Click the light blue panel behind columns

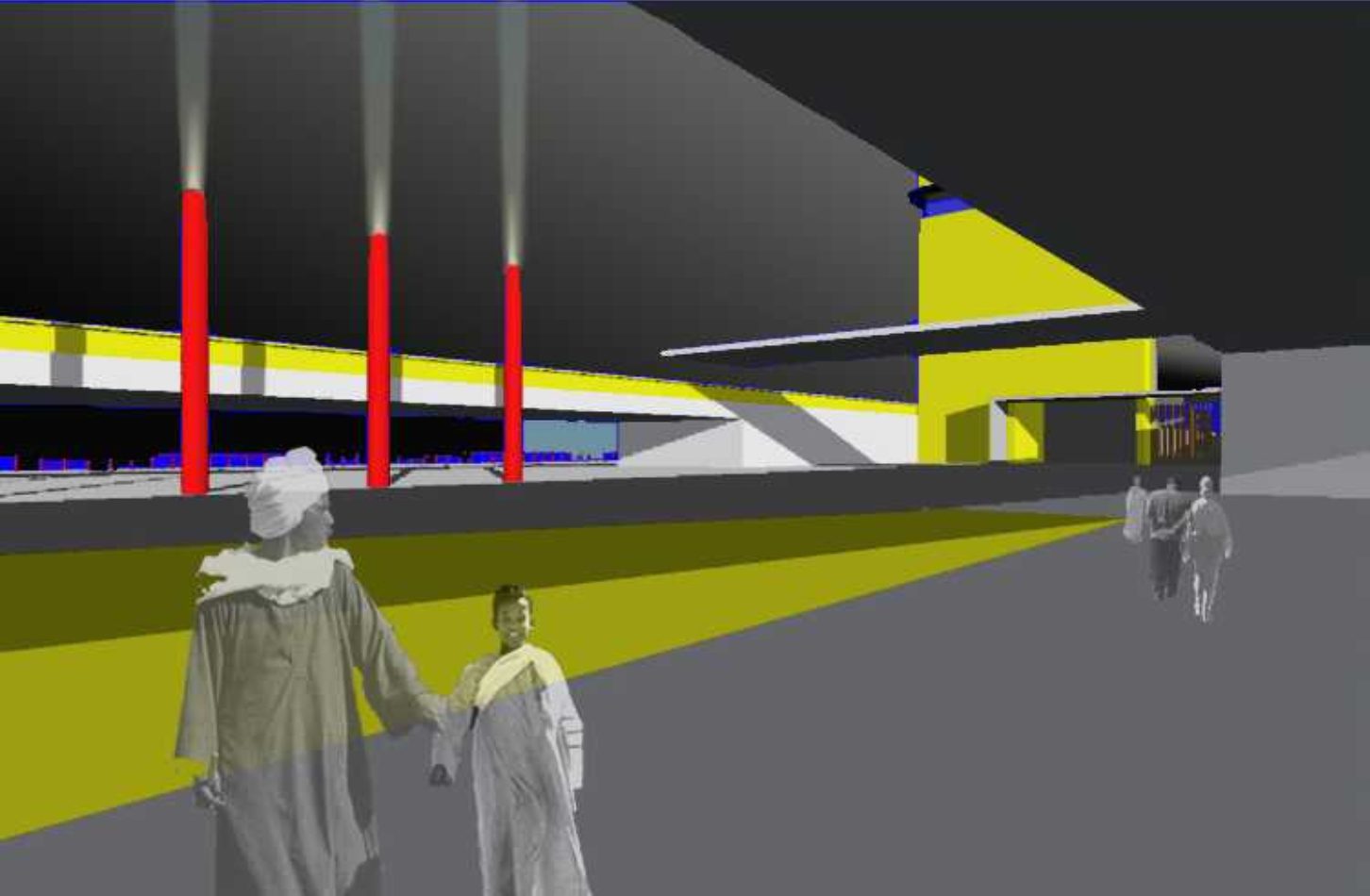pyautogui.click(x=570, y=437)
